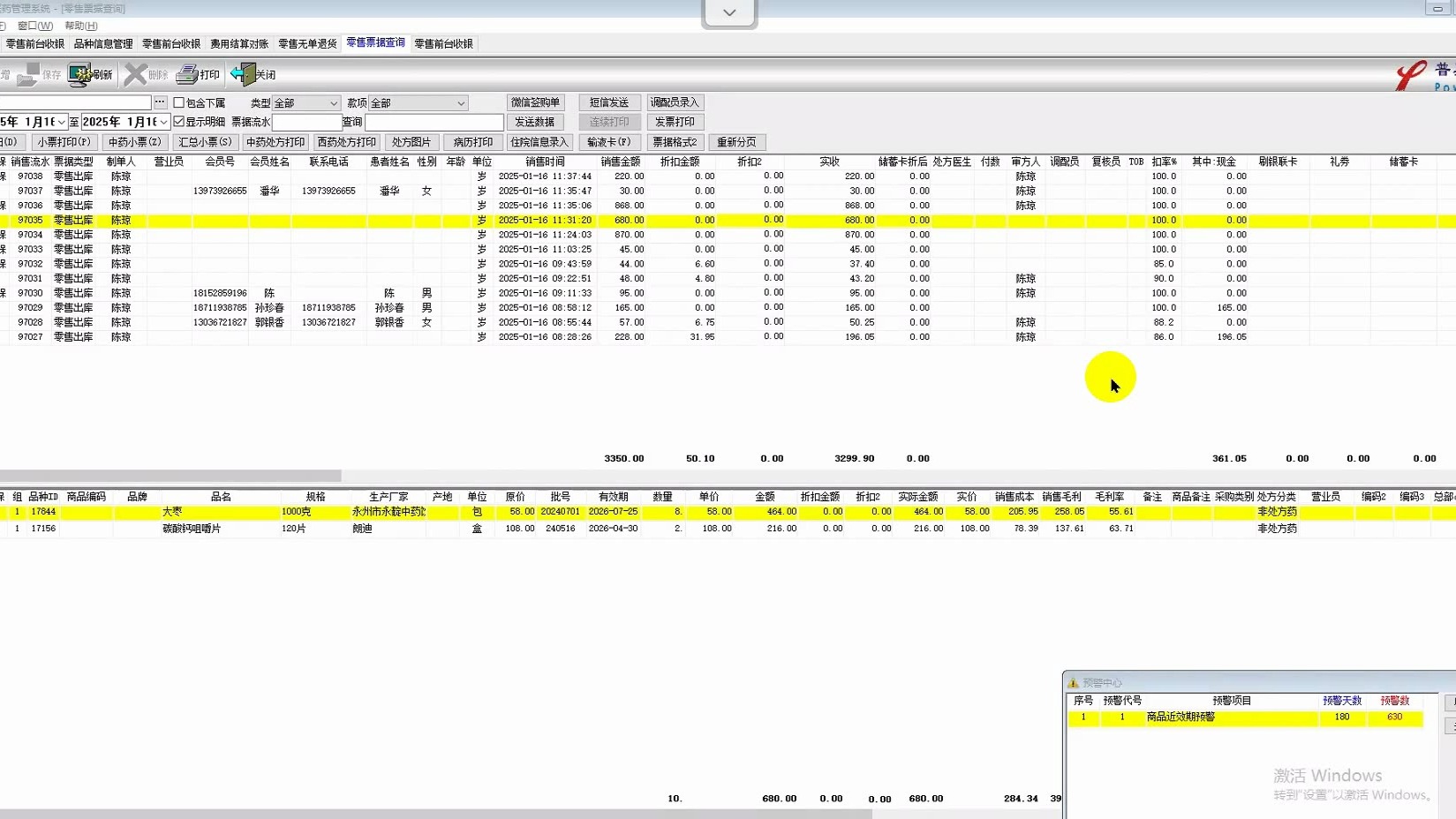Click the 重新分页 button
This screenshot has width=1456, height=819.
point(736,142)
